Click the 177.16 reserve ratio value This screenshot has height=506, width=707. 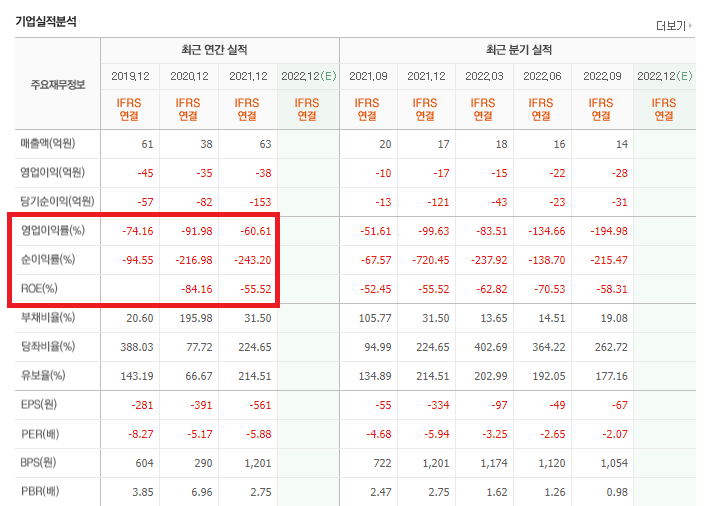point(611,376)
